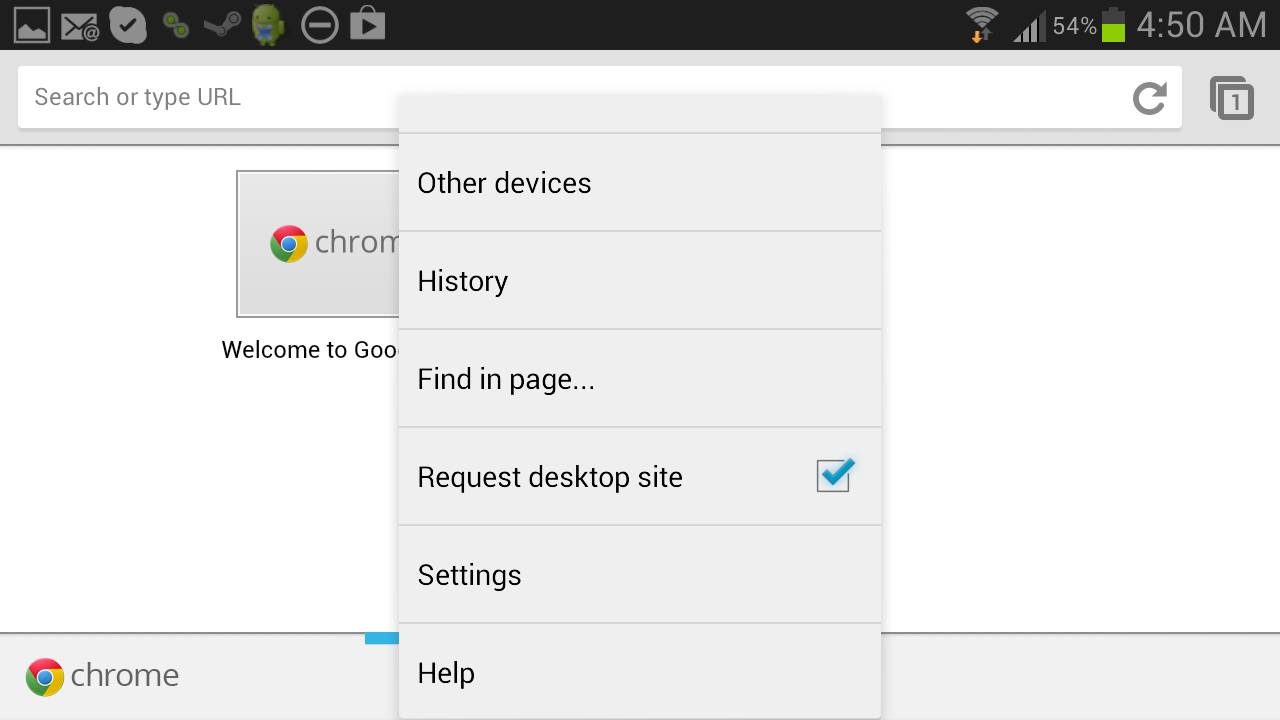
Task: Open the email notification icon in status bar
Action: tap(80, 26)
